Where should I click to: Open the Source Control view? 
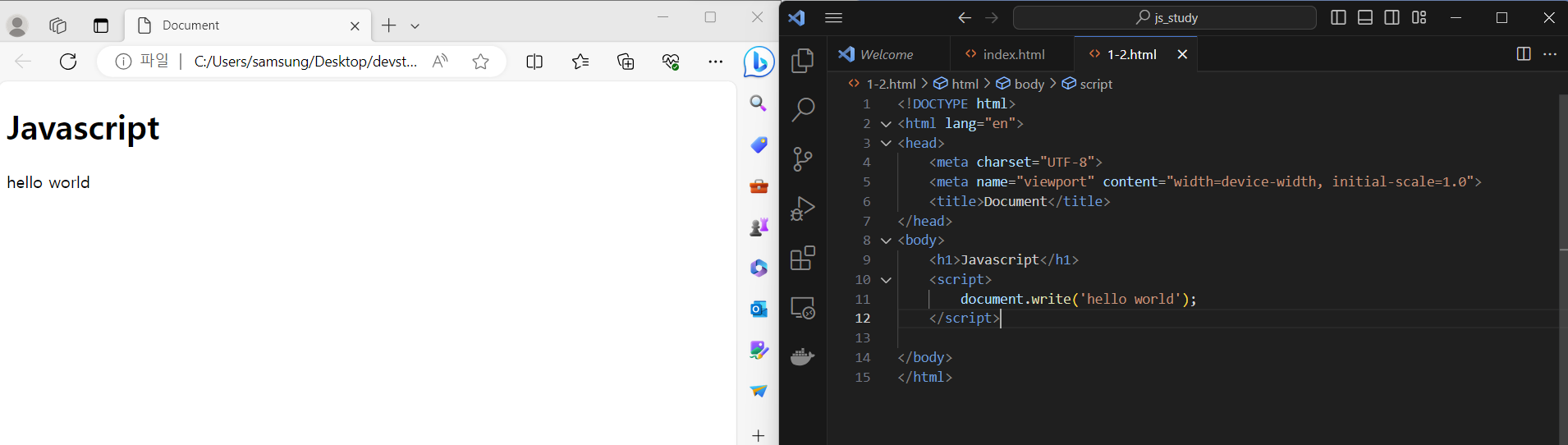coord(802,159)
